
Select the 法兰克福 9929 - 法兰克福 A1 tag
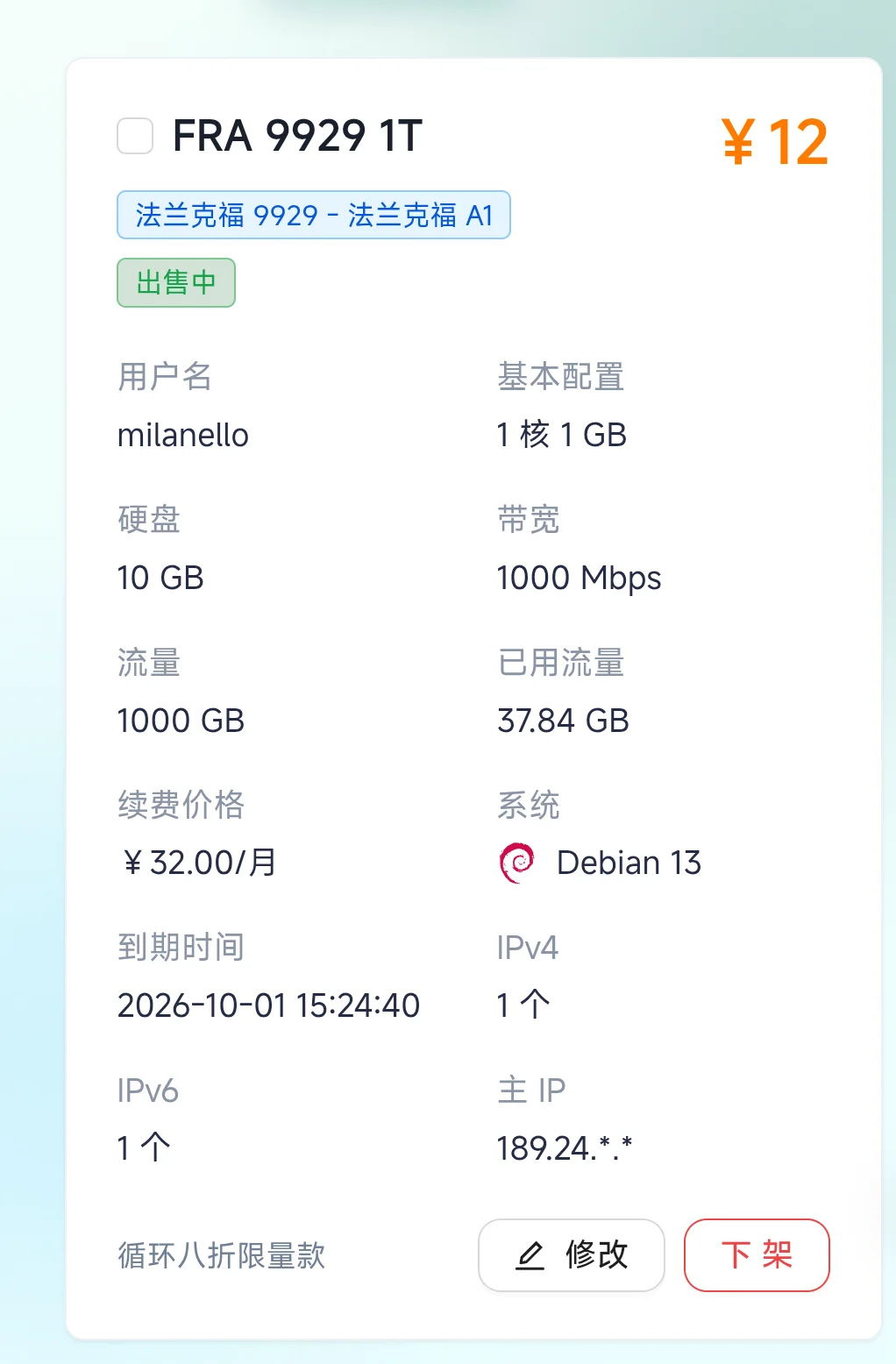(x=314, y=215)
